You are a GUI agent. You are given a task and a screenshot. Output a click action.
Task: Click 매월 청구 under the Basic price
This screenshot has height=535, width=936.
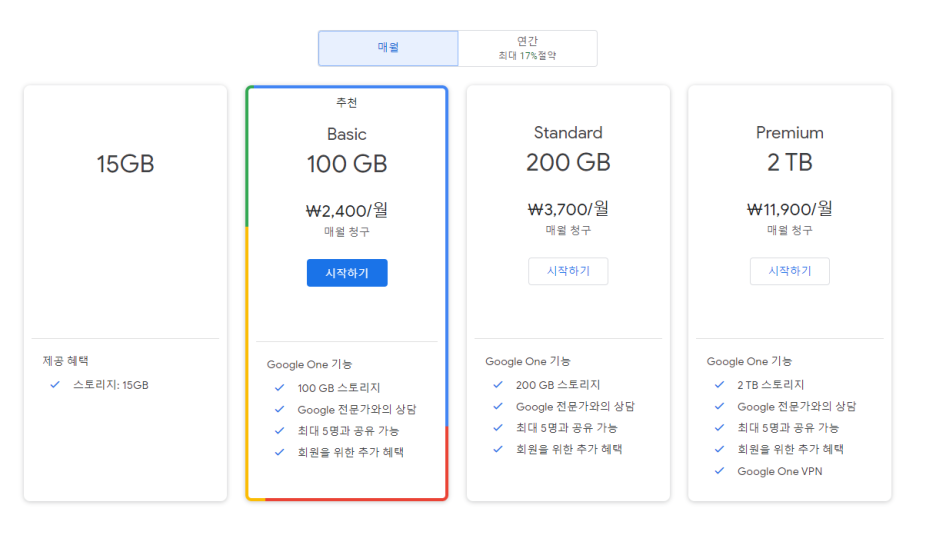[347, 232]
